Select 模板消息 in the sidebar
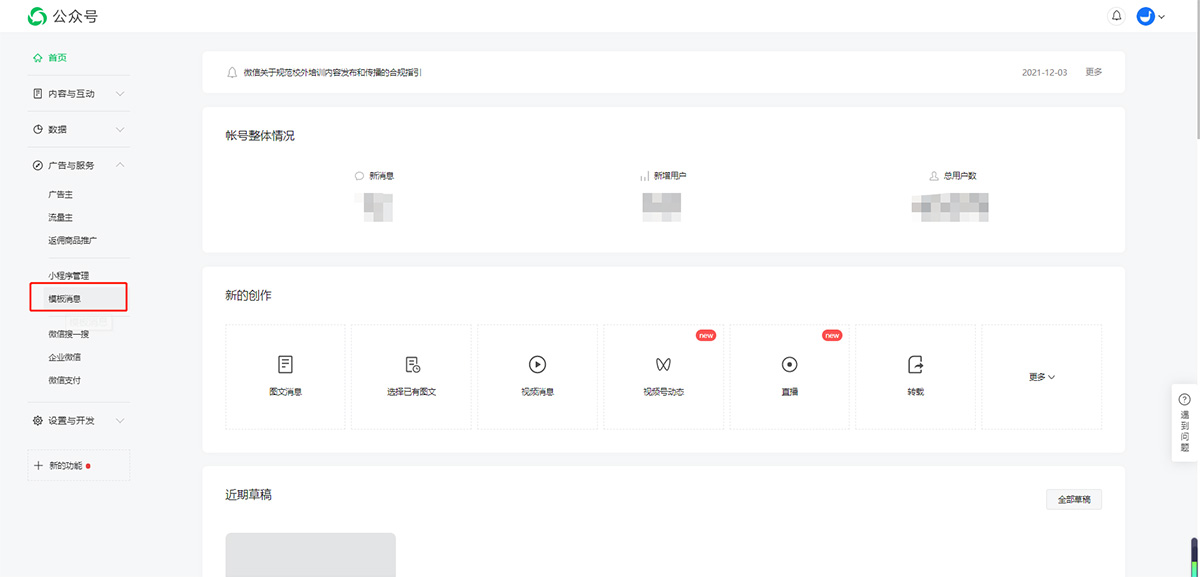1200x577 pixels. click(x=65, y=298)
